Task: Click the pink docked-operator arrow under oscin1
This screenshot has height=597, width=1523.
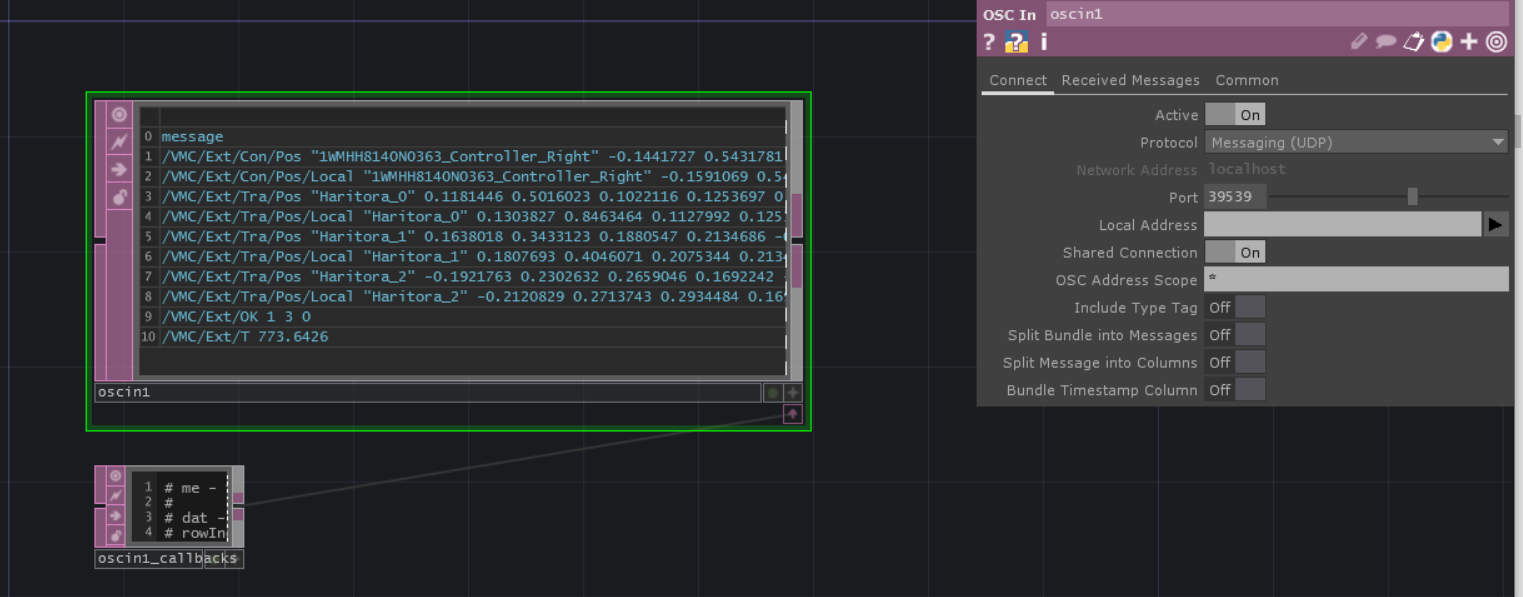Action: click(x=793, y=414)
